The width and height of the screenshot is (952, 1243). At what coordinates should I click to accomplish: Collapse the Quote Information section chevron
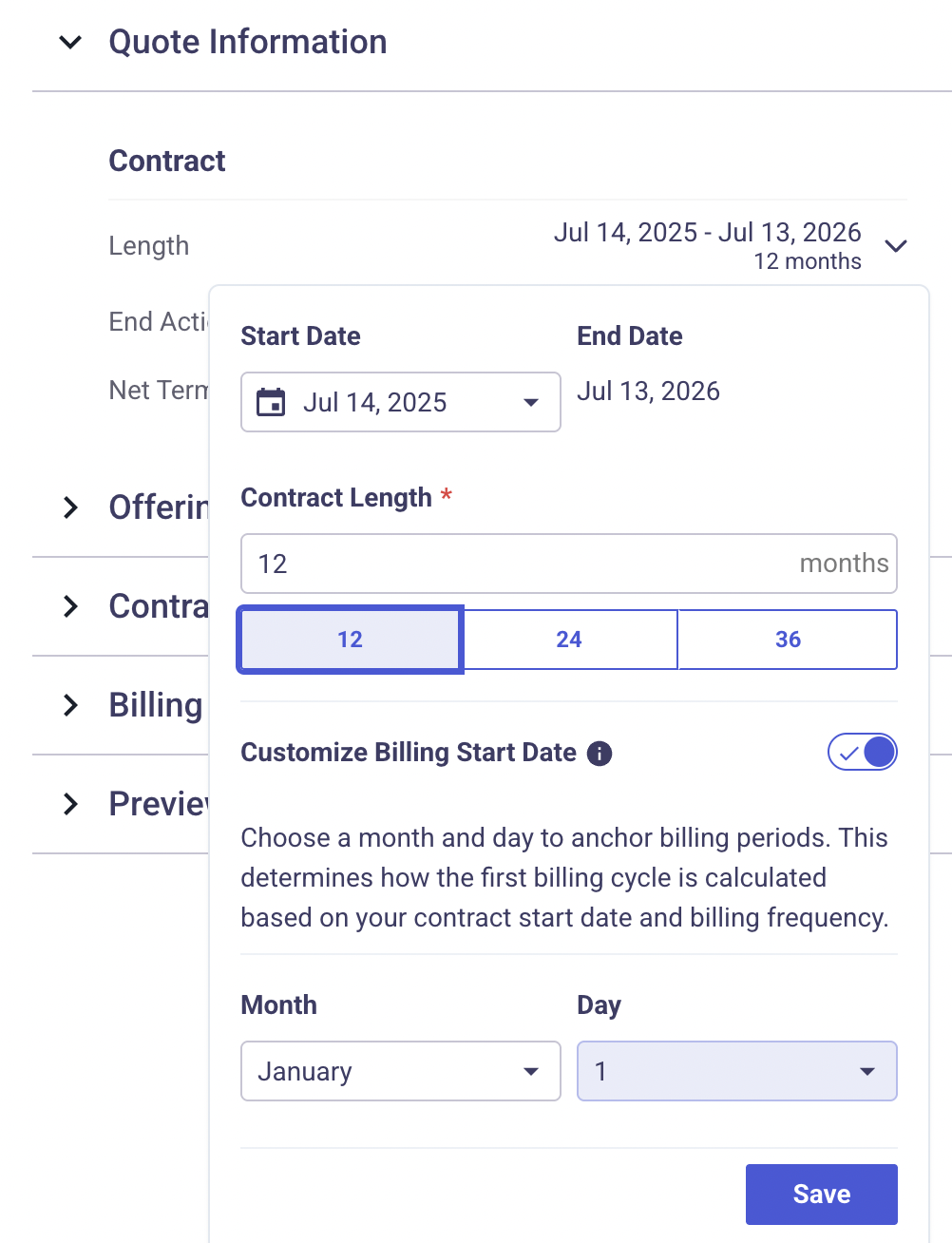coord(70,42)
